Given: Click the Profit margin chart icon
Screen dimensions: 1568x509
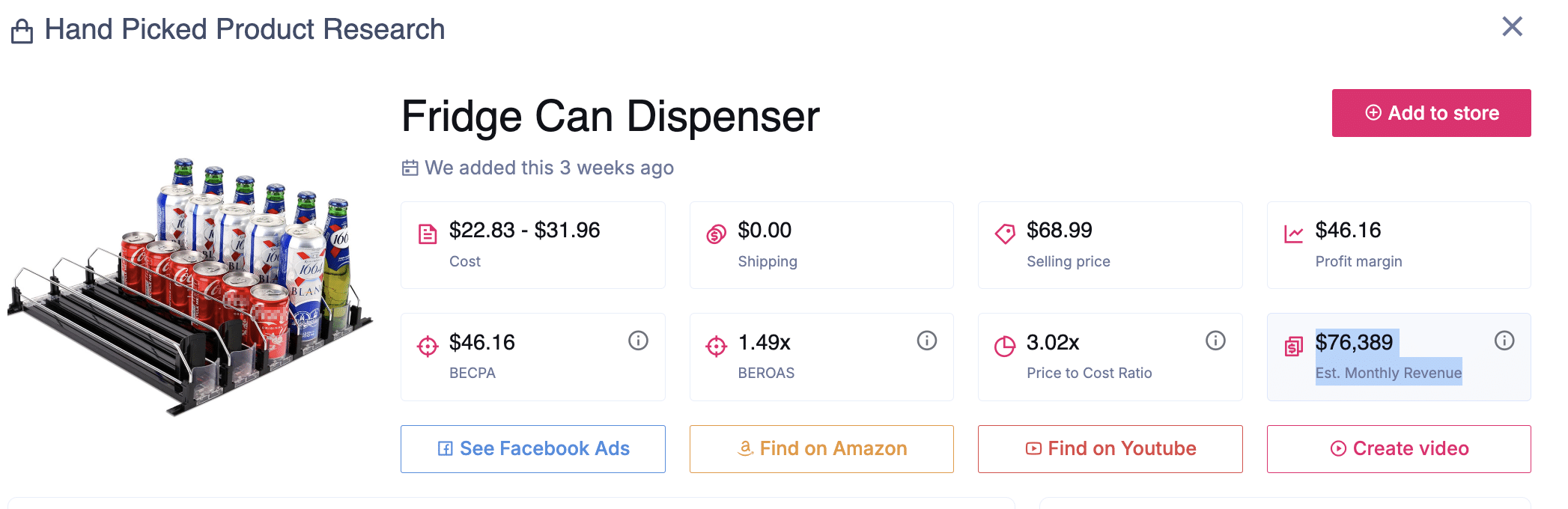Looking at the screenshot, I should pyautogui.click(x=1294, y=234).
